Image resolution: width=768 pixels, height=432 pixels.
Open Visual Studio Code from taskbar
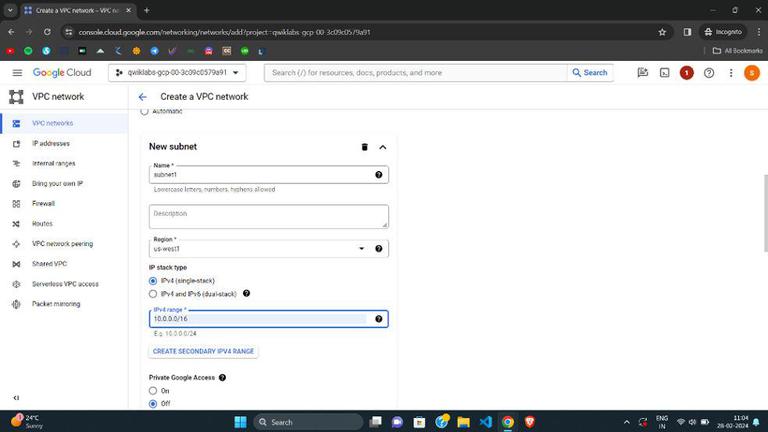(485, 422)
